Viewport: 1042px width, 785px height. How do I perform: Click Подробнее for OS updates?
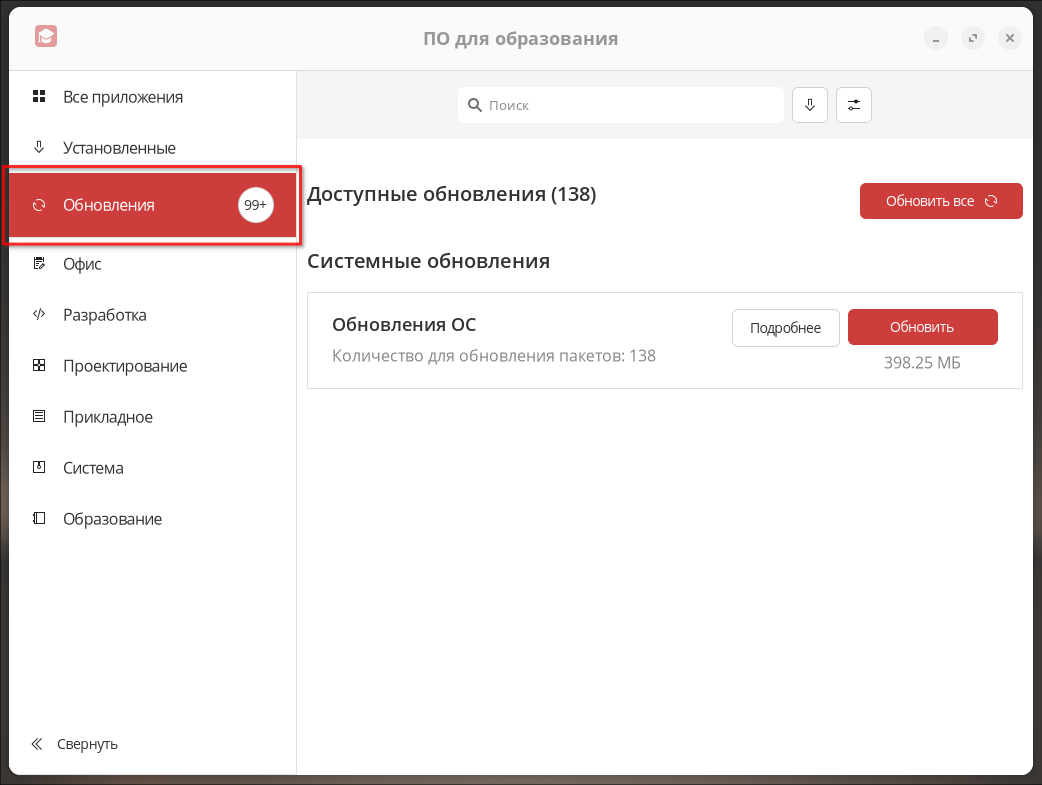(785, 328)
